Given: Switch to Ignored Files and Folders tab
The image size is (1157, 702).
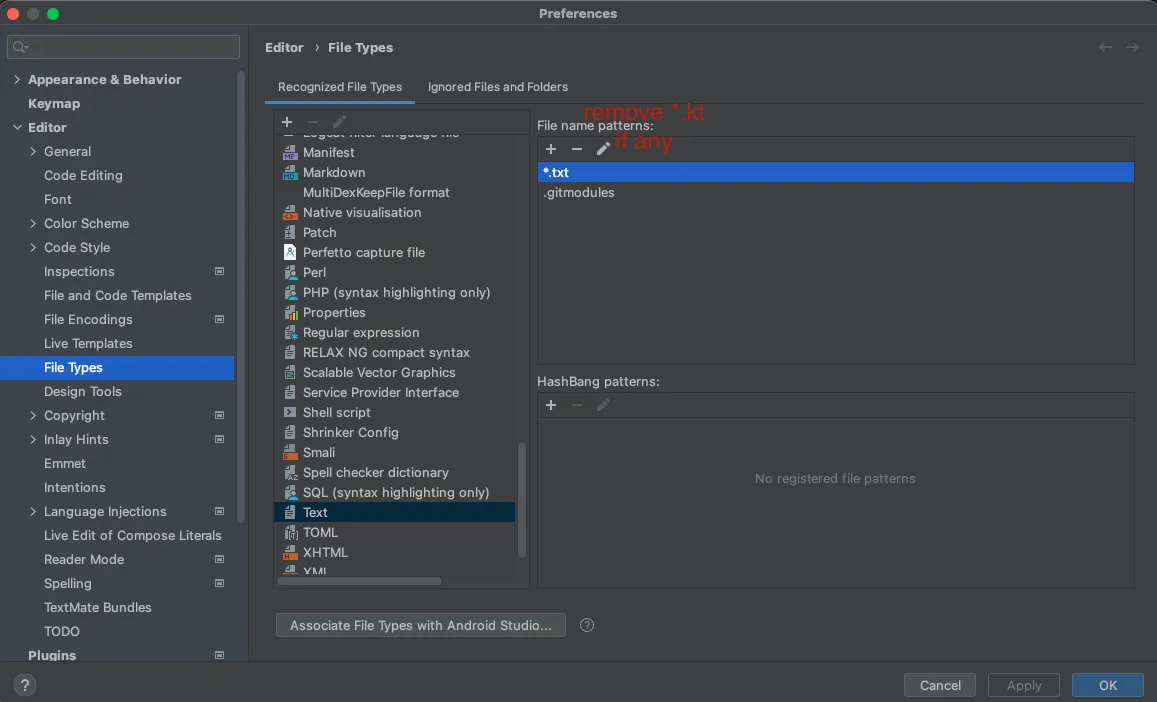Looking at the screenshot, I should [x=498, y=87].
